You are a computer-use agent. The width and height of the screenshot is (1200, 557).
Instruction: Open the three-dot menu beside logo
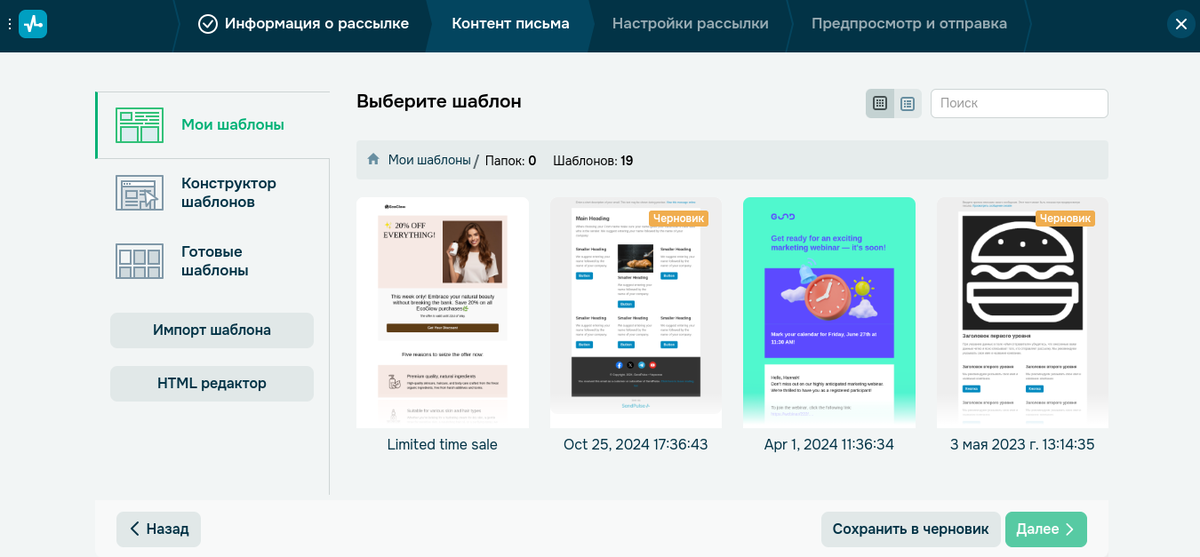(x=9, y=24)
